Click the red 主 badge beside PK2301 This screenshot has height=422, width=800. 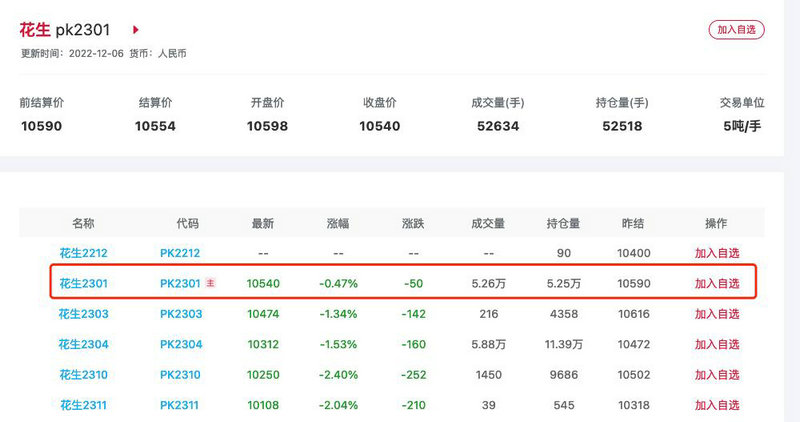tap(210, 283)
